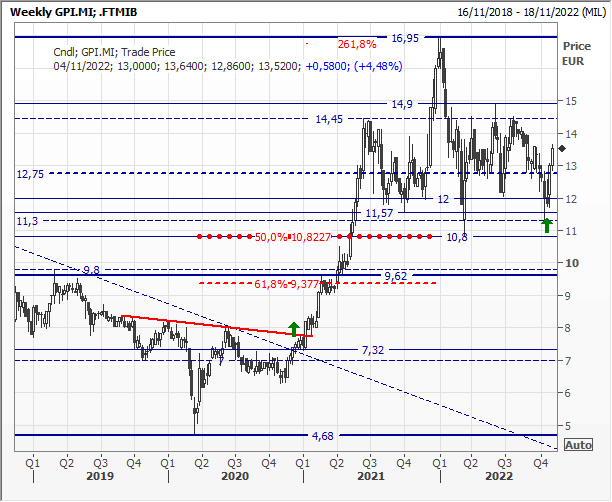Screen dimensions: 612x502
Task: Click the 9,62 horizontal level label
Action: [x=397, y=273]
